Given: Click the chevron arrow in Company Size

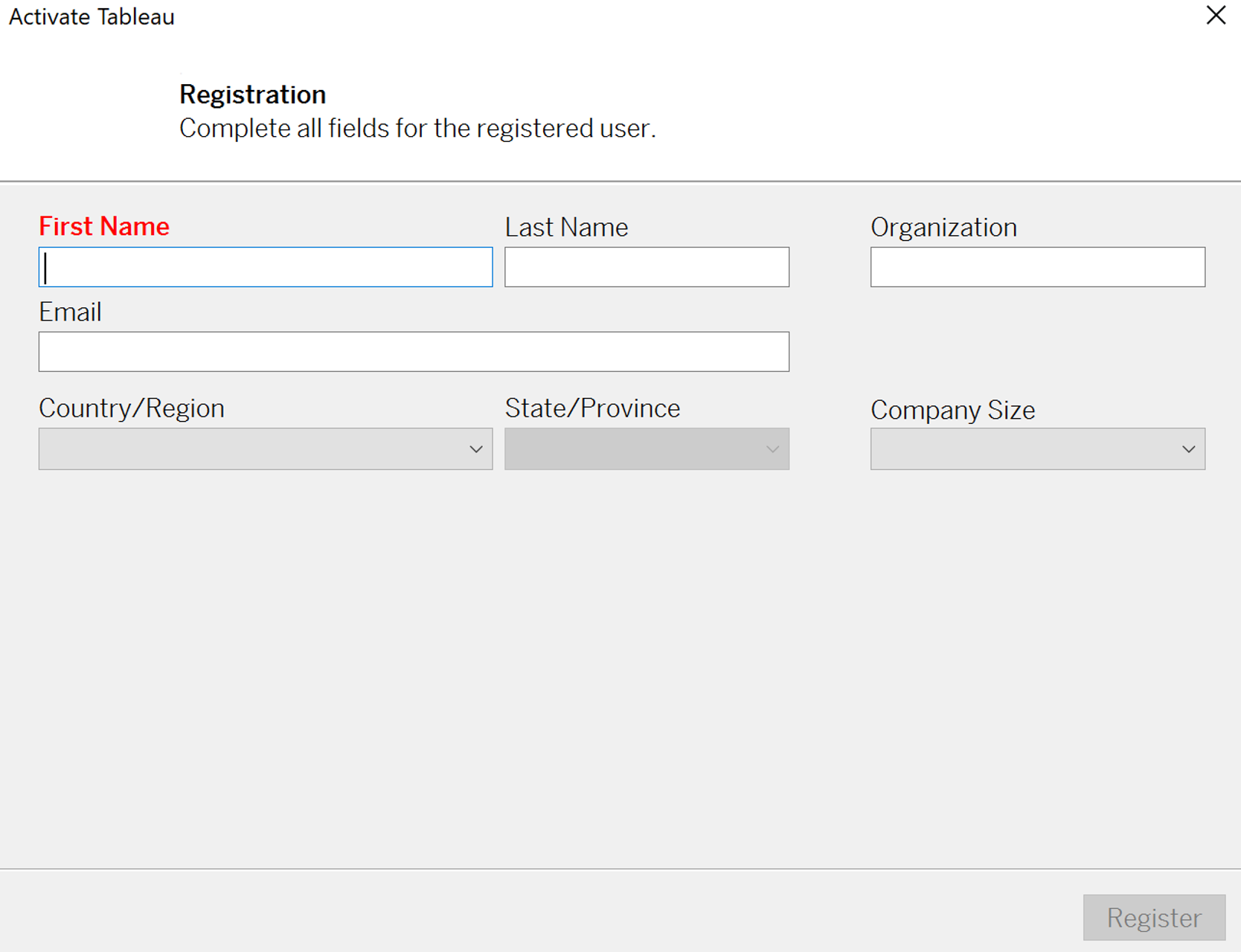Looking at the screenshot, I should pos(1188,449).
